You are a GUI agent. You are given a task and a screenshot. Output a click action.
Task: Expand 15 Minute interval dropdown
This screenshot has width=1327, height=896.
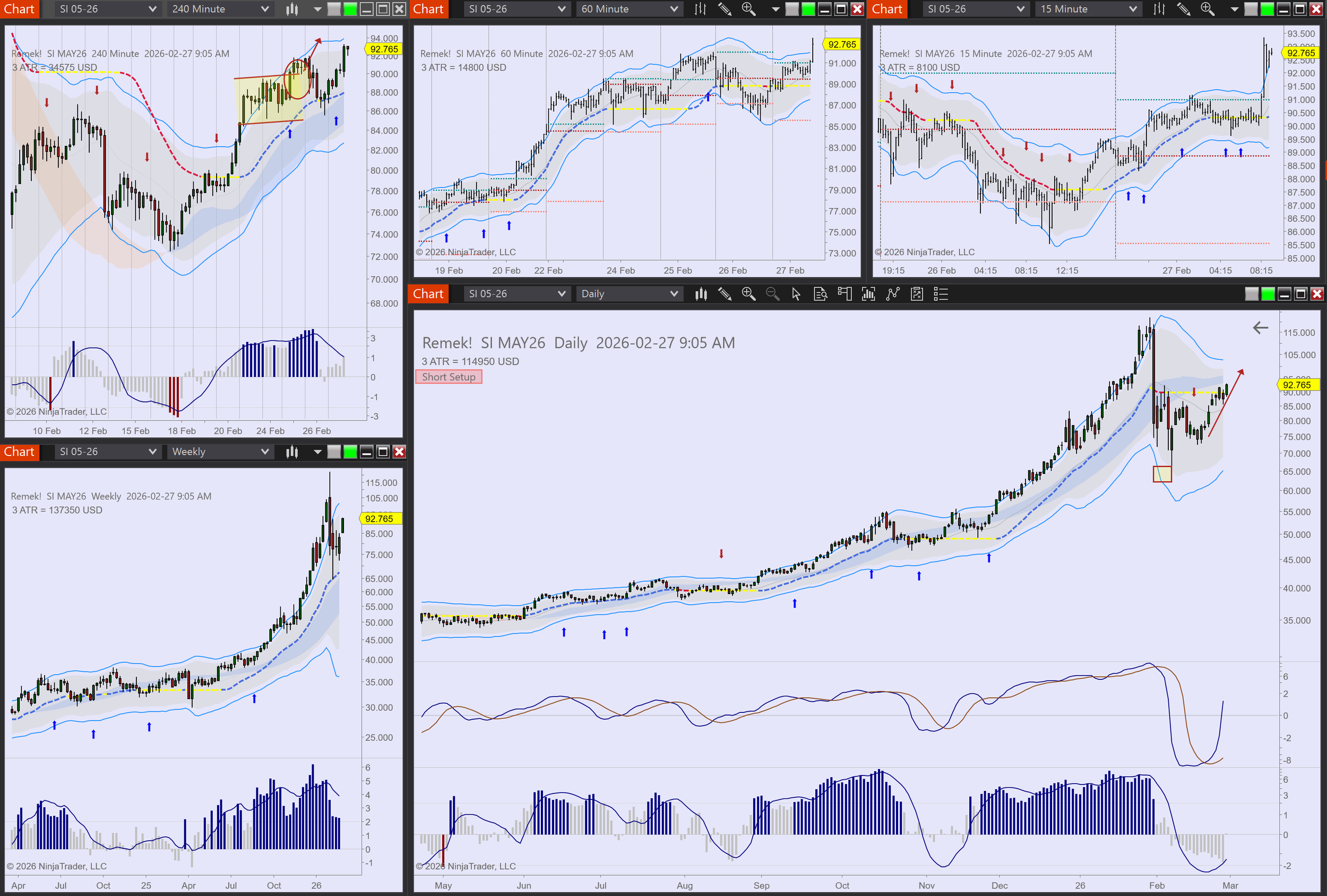[1088, 9]
